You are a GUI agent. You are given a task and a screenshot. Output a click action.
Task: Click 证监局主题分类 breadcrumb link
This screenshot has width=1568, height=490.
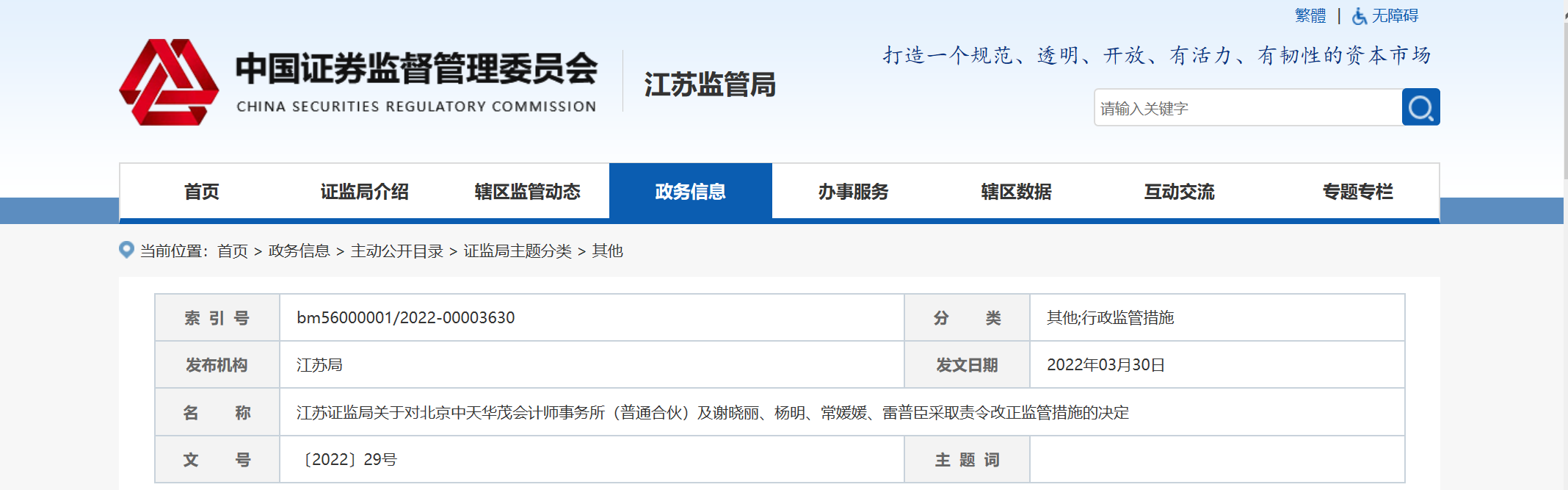tap(518, 251)
